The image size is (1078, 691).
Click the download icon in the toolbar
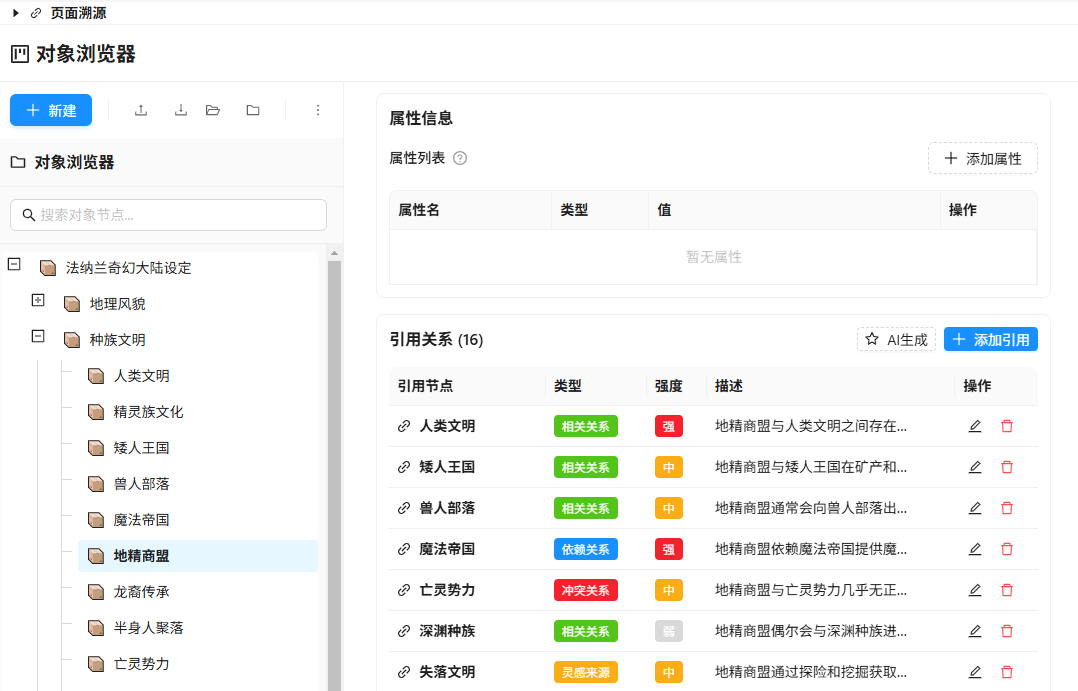[181, 110]
